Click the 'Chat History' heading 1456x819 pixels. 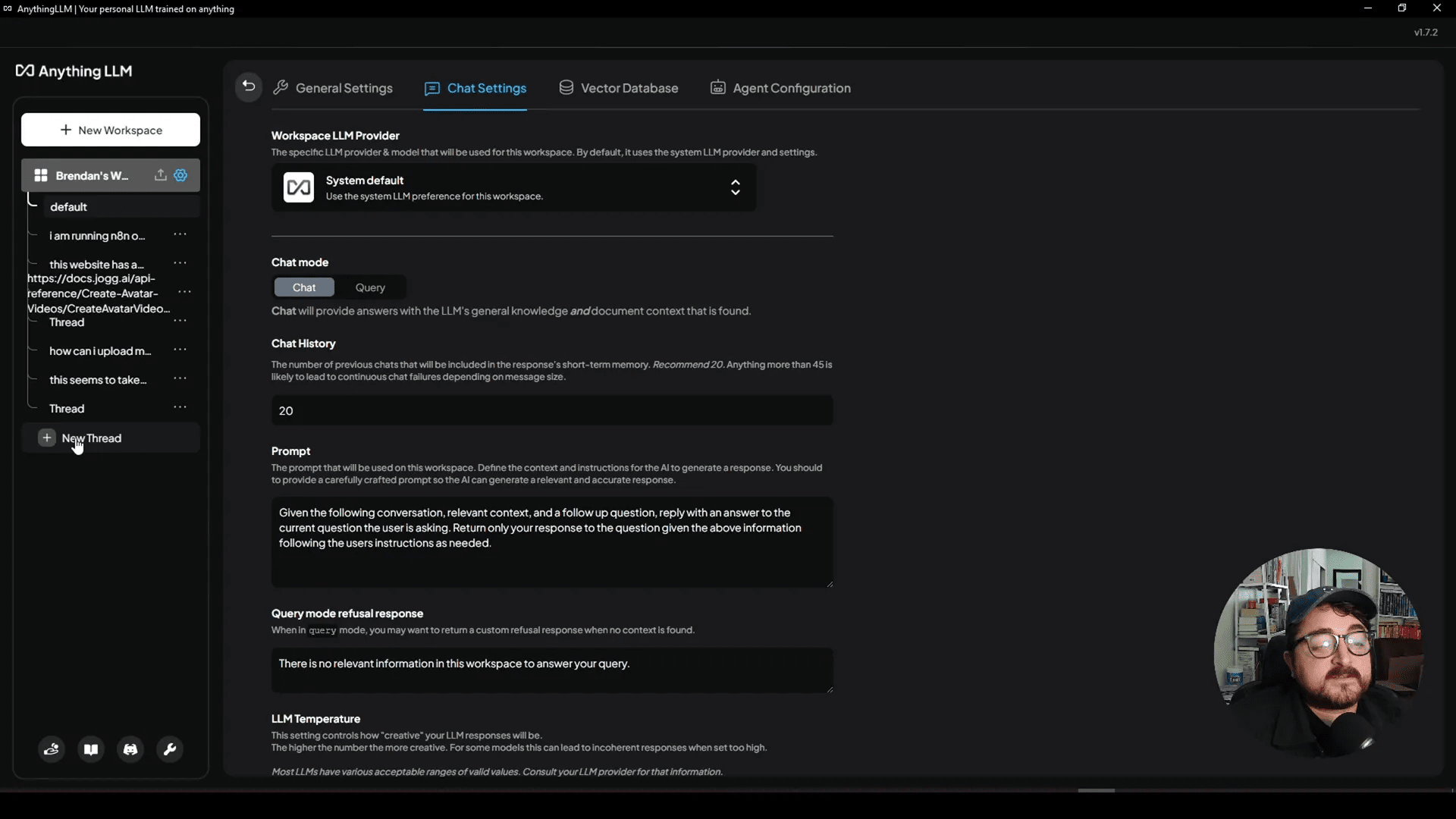pos(303,344)
